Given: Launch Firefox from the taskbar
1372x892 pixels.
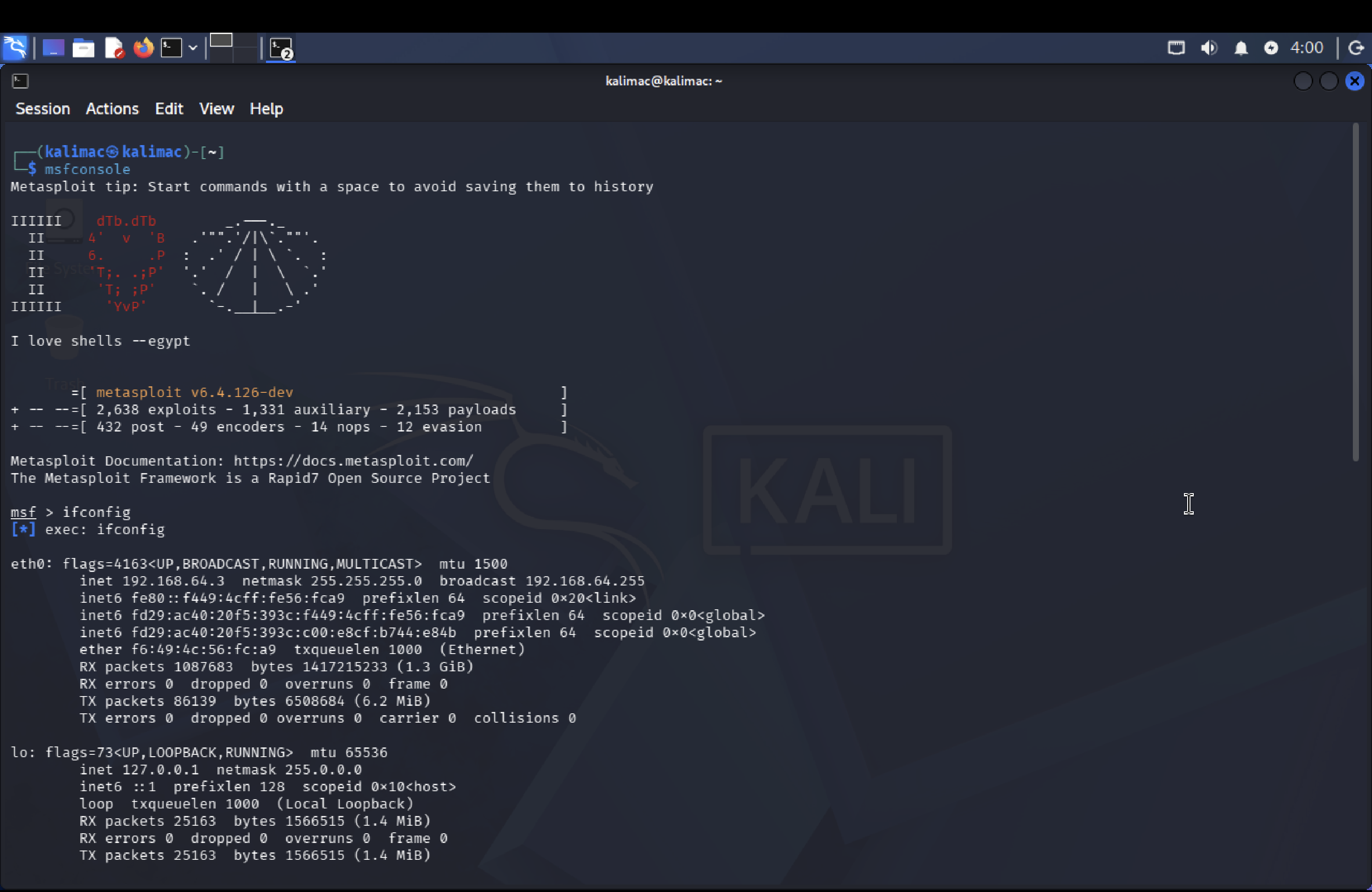Looking at the screenshot, I should click(144, 48).
